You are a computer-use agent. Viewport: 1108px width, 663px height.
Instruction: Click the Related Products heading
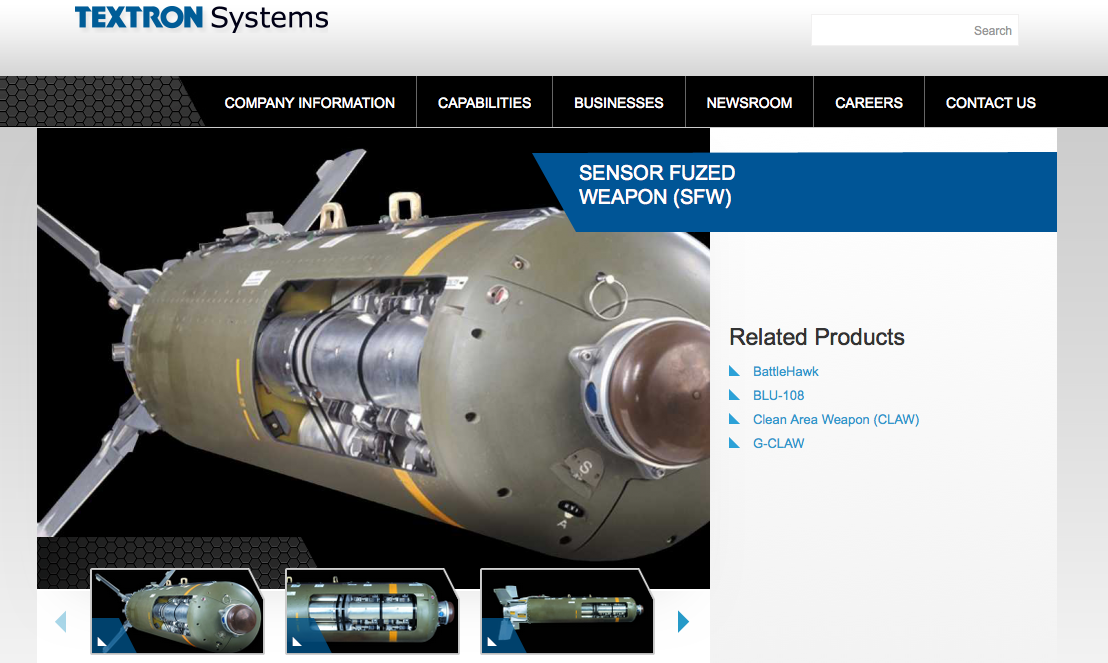point(816,337)
